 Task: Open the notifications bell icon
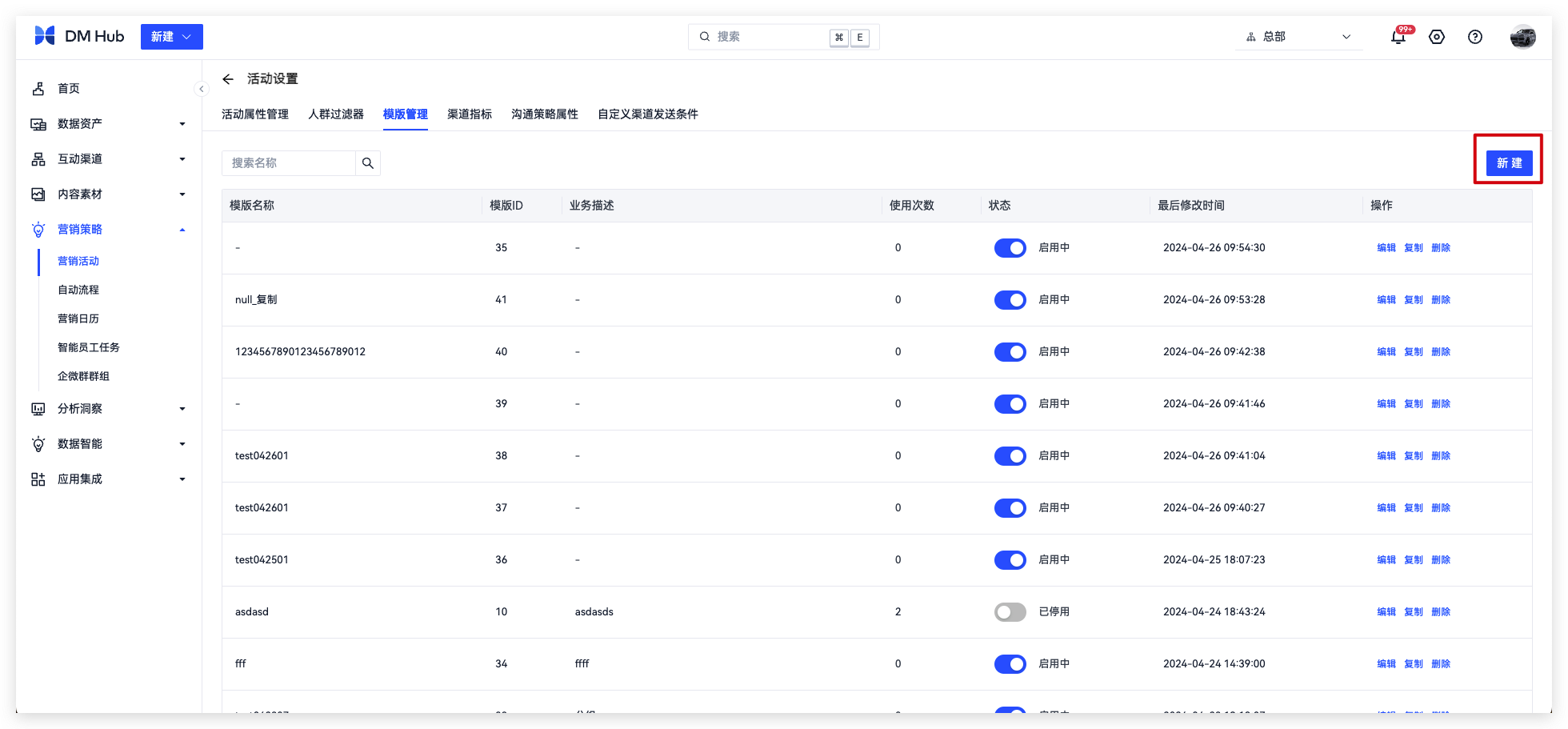pos(1398,37)
